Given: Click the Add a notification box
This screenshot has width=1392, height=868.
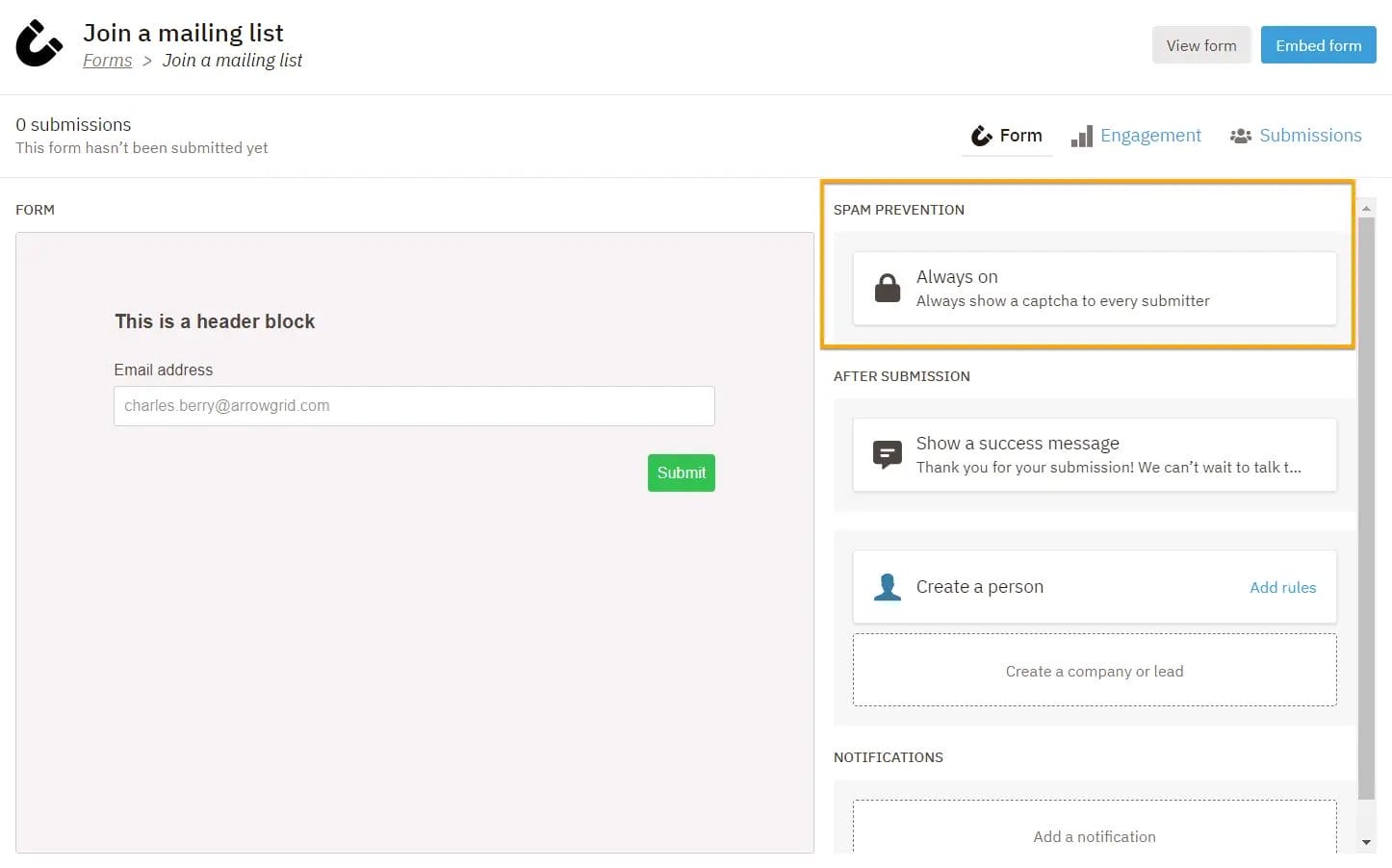Looking at the screenshot, I should [x=1094, y=835].
